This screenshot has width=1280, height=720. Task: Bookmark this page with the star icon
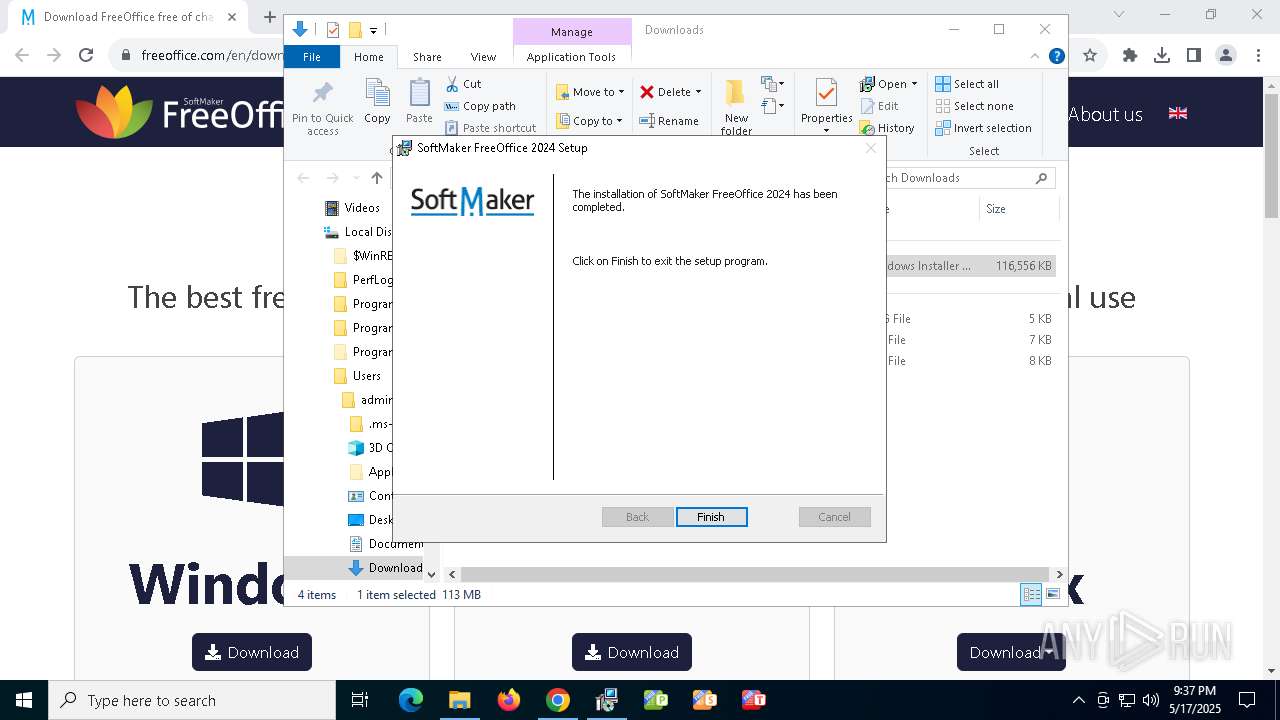[x=1090, y=56]
